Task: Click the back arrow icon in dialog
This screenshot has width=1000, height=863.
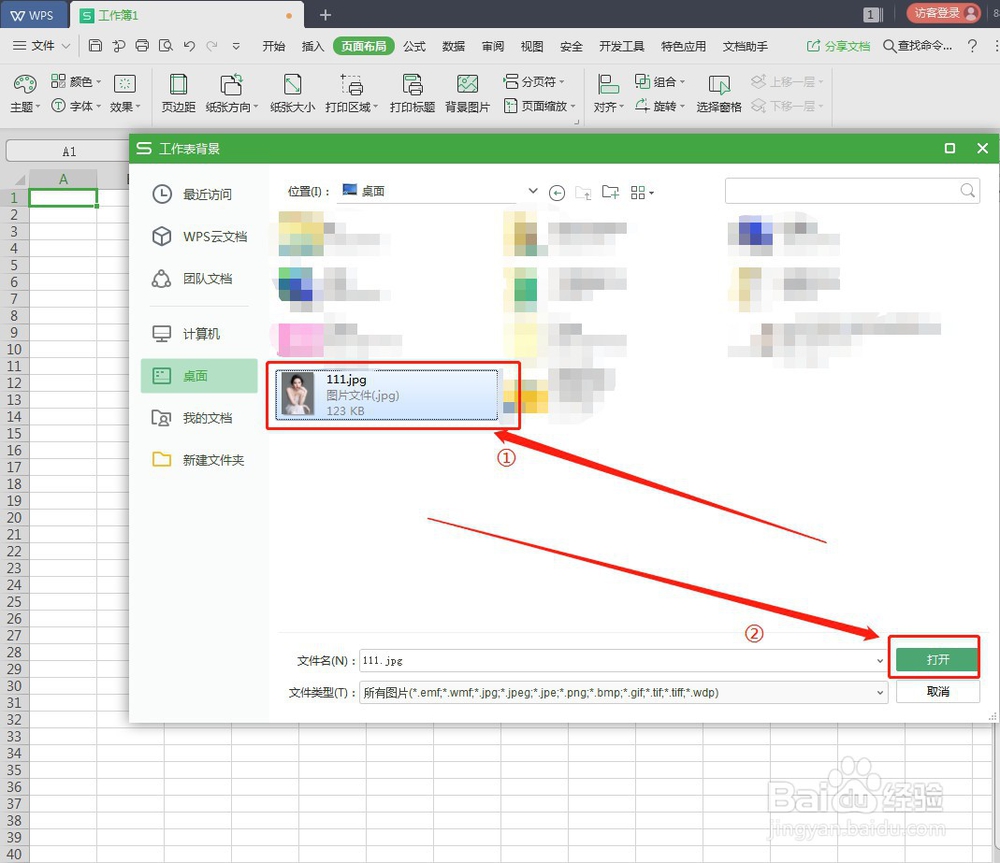Action: (x=557, y=193)
